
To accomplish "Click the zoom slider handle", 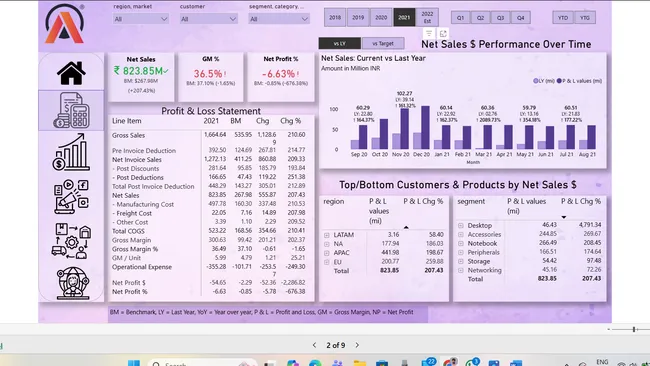I will click(634, 330).
